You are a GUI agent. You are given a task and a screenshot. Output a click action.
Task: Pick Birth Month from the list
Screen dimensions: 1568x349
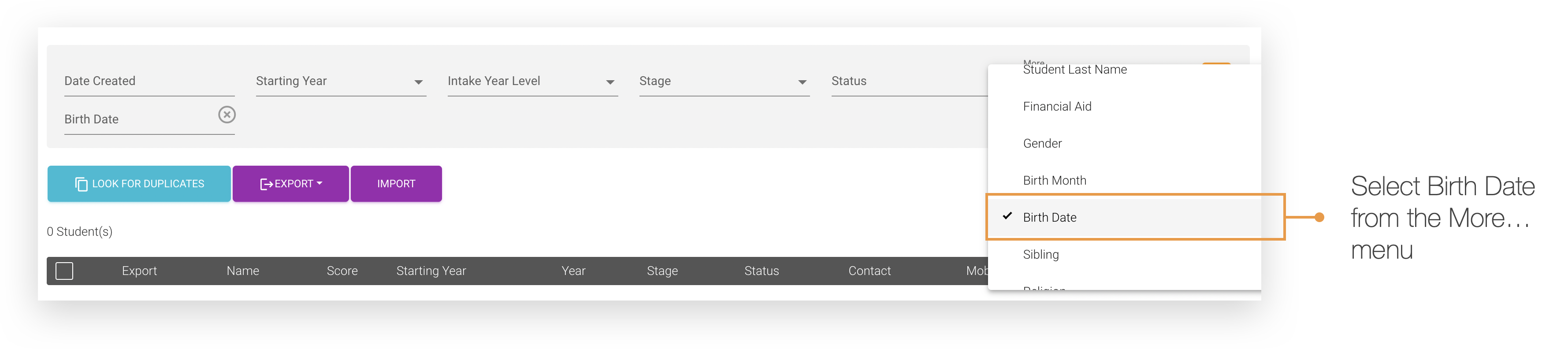tap(1054, 181)
